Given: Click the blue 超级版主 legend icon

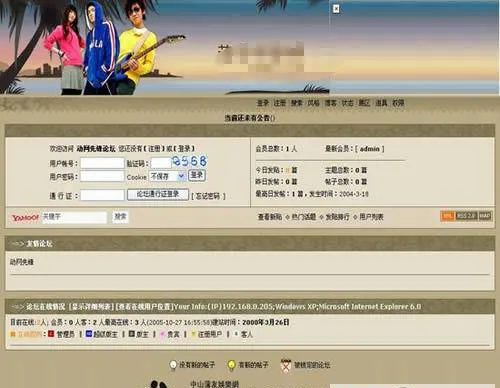Looking at the screenshot, I should click(89, 333).
